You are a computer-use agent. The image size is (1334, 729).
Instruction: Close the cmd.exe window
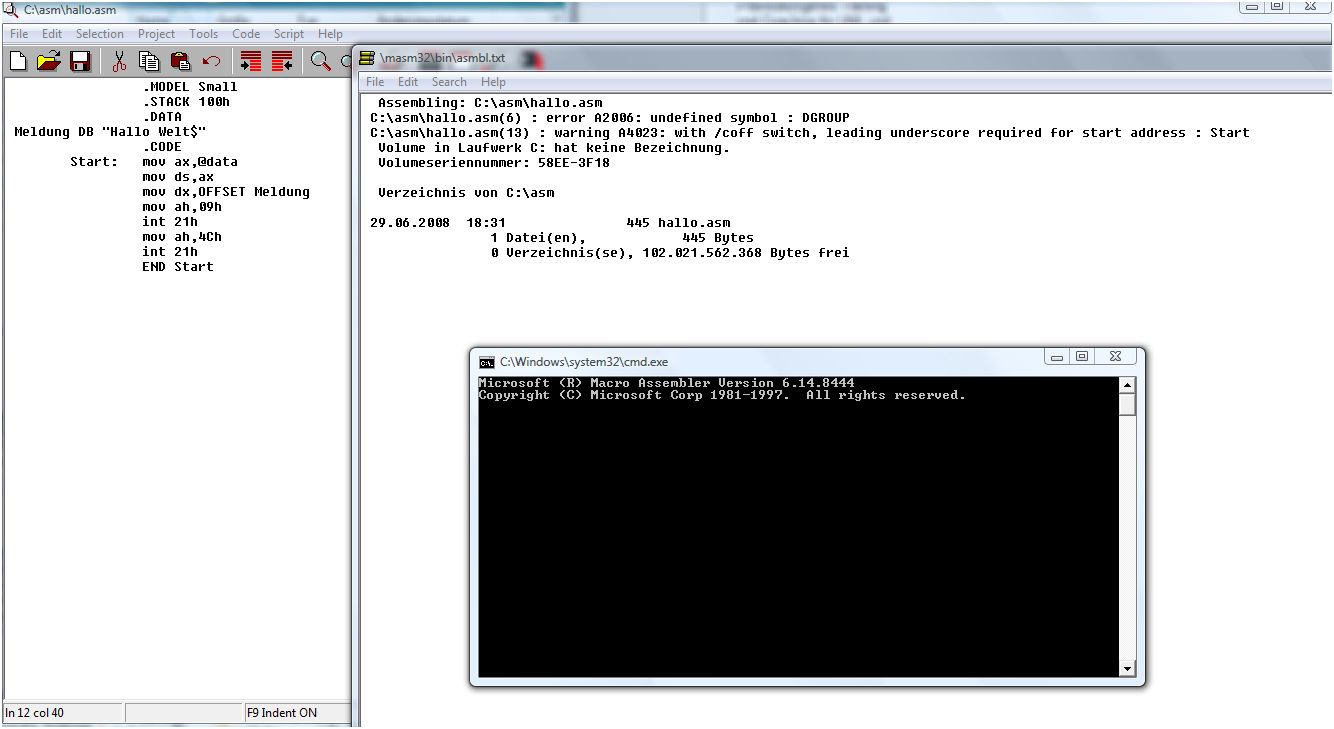coord(1116,356)
